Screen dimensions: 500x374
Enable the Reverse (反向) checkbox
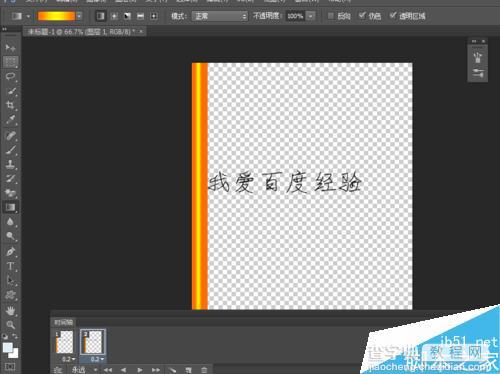click(331, 16)
